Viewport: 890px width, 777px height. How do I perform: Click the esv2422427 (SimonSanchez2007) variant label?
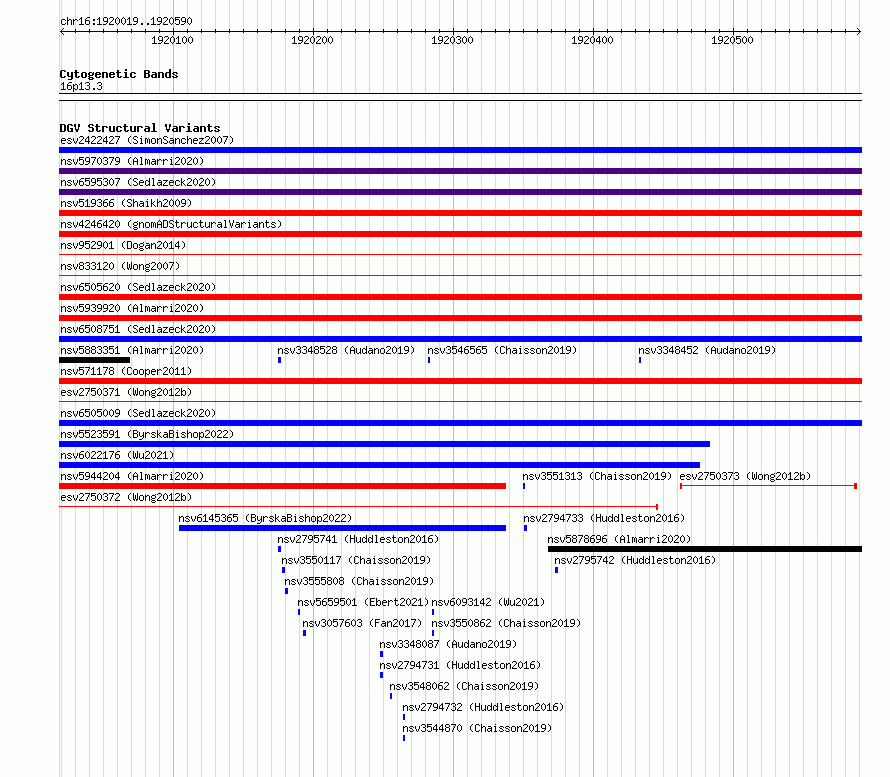(147, 140)
